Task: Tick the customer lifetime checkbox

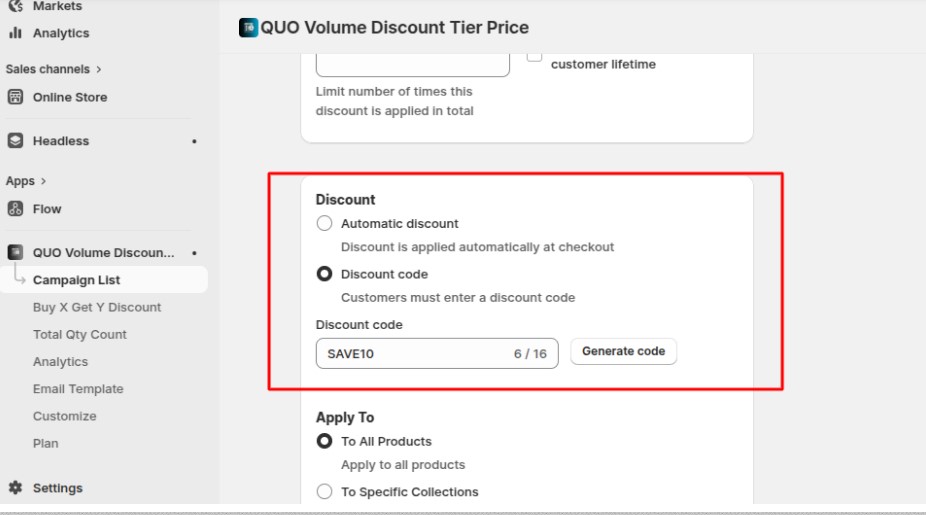Action: click(535, 56)
